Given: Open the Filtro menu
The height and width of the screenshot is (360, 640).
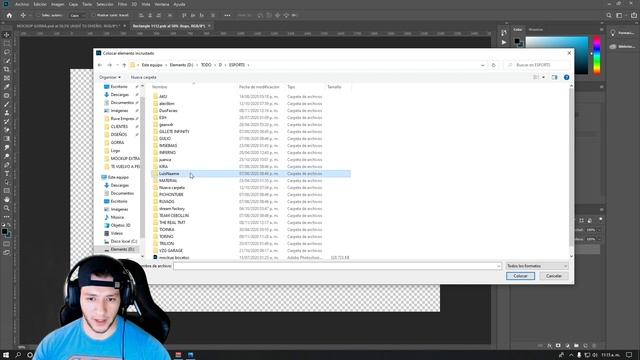Looking at the screenshot, I should pyautogui.click(x=122, y=4).
